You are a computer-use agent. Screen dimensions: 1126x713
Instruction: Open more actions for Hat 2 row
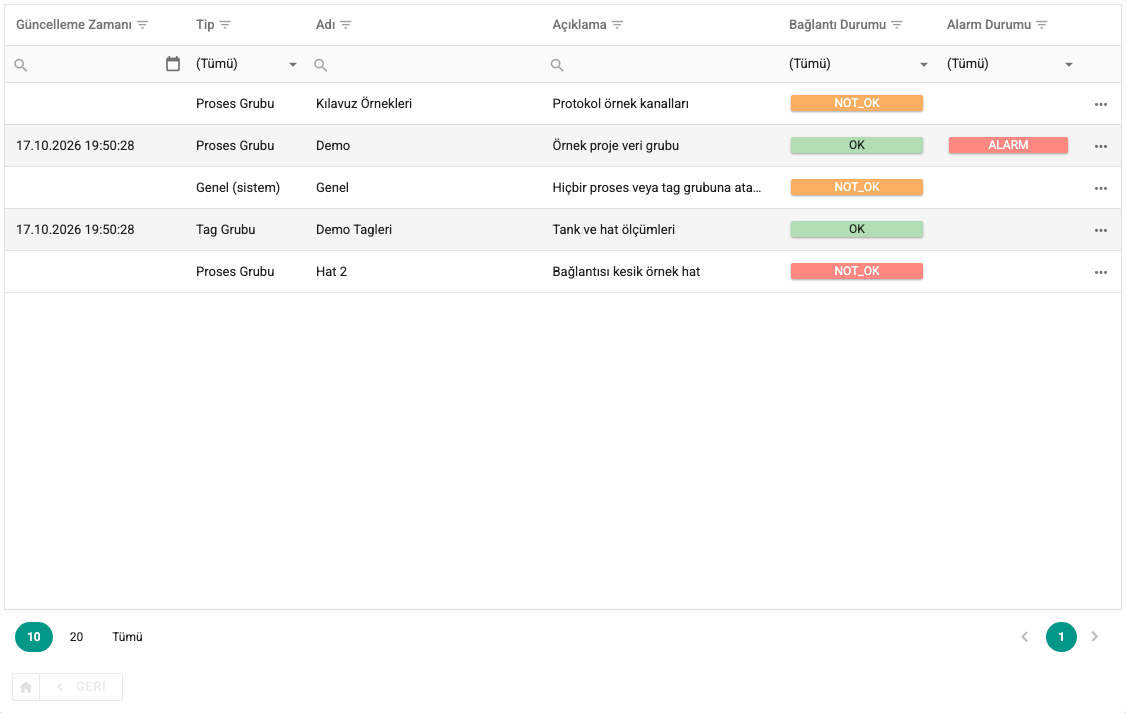(1101, 272)
